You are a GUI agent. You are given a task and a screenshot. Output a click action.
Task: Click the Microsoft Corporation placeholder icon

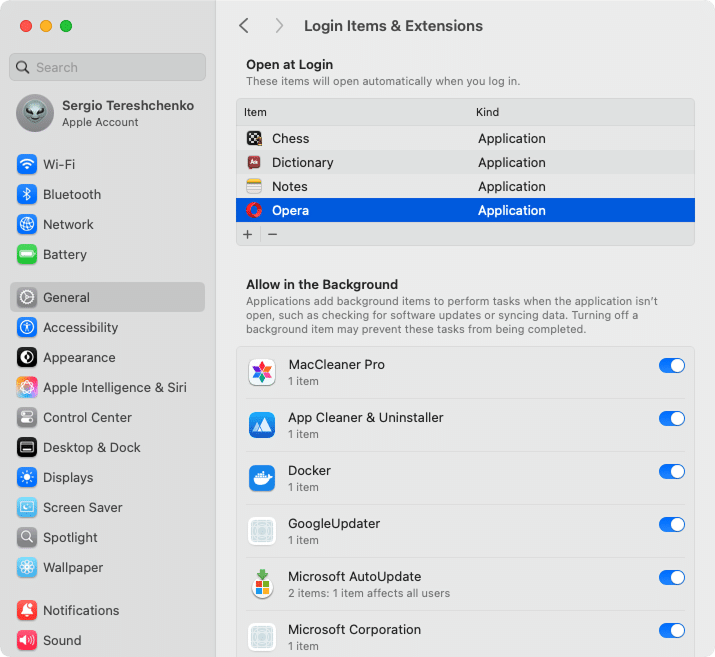[x=262, y=637]
